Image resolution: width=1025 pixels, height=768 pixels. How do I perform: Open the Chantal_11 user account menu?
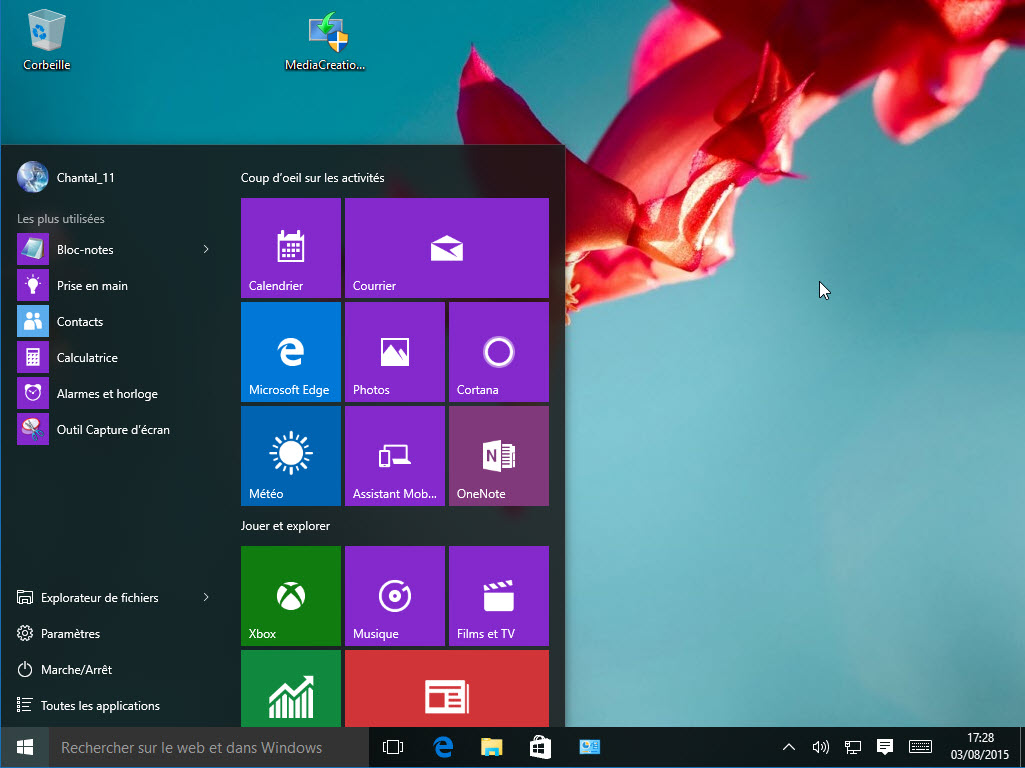(x=66, y=177)
